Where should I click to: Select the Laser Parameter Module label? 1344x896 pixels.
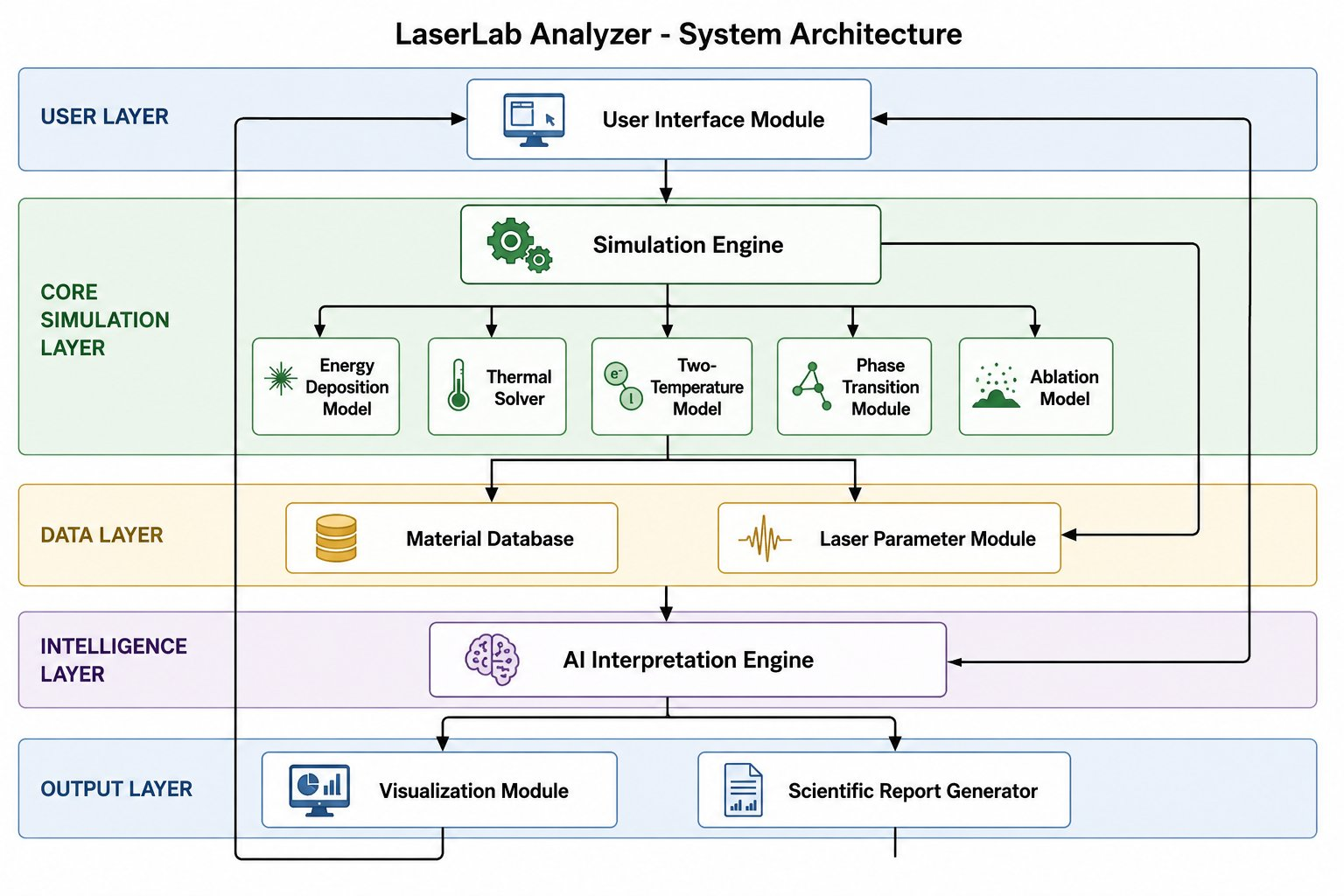click(927, 539)
